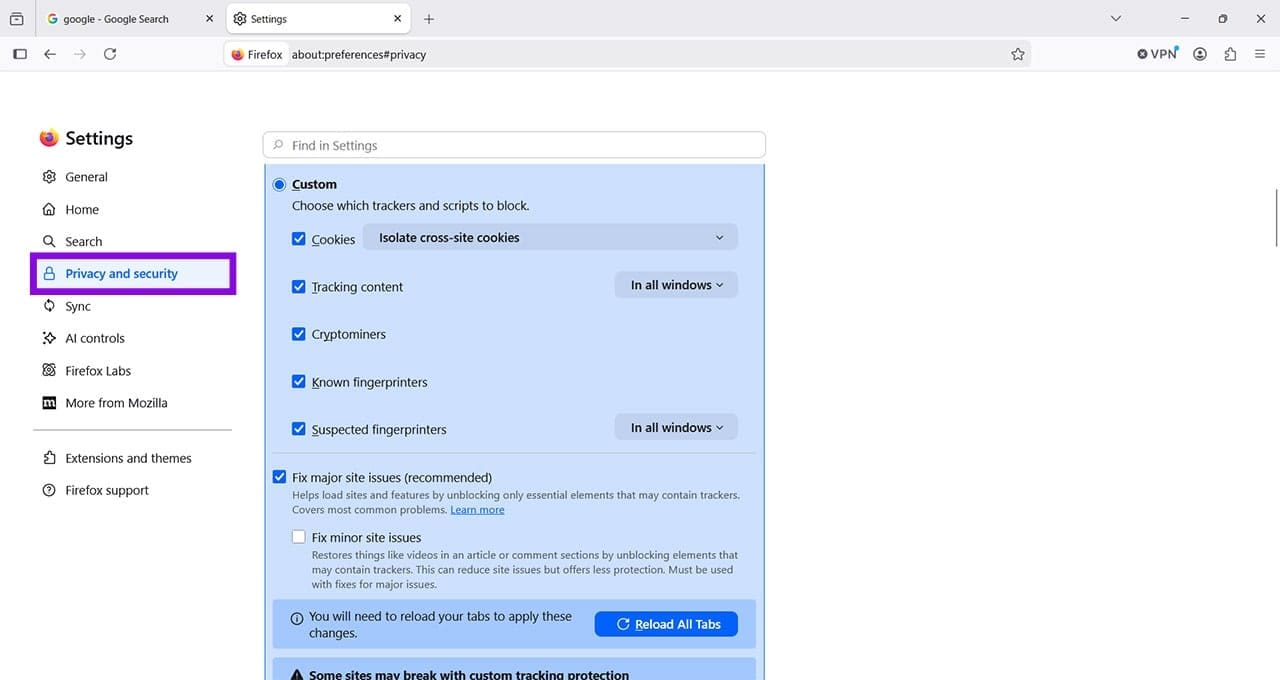
Task: Uncheck the Cryptominers checkbox
Action: tap(298, 334)
